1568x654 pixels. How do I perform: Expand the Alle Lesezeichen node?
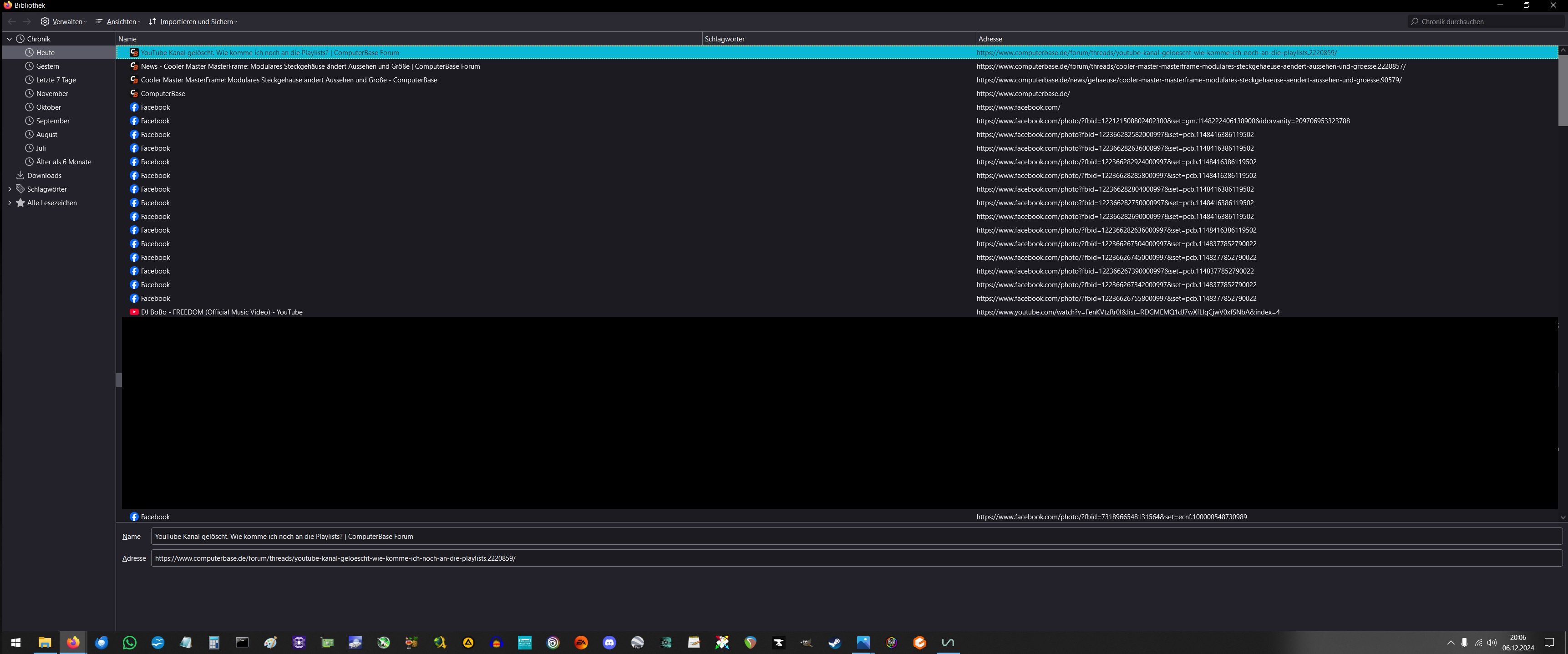point(9,203)
